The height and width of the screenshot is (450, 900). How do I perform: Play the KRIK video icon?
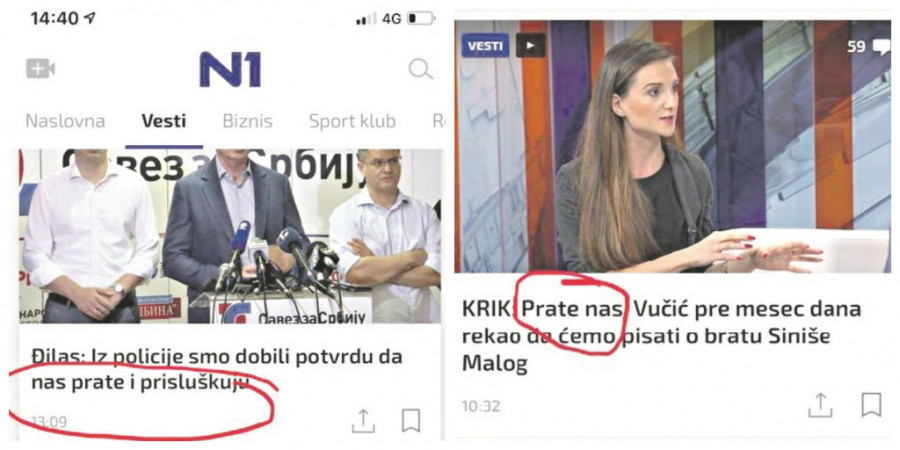[x=530, y=45]
